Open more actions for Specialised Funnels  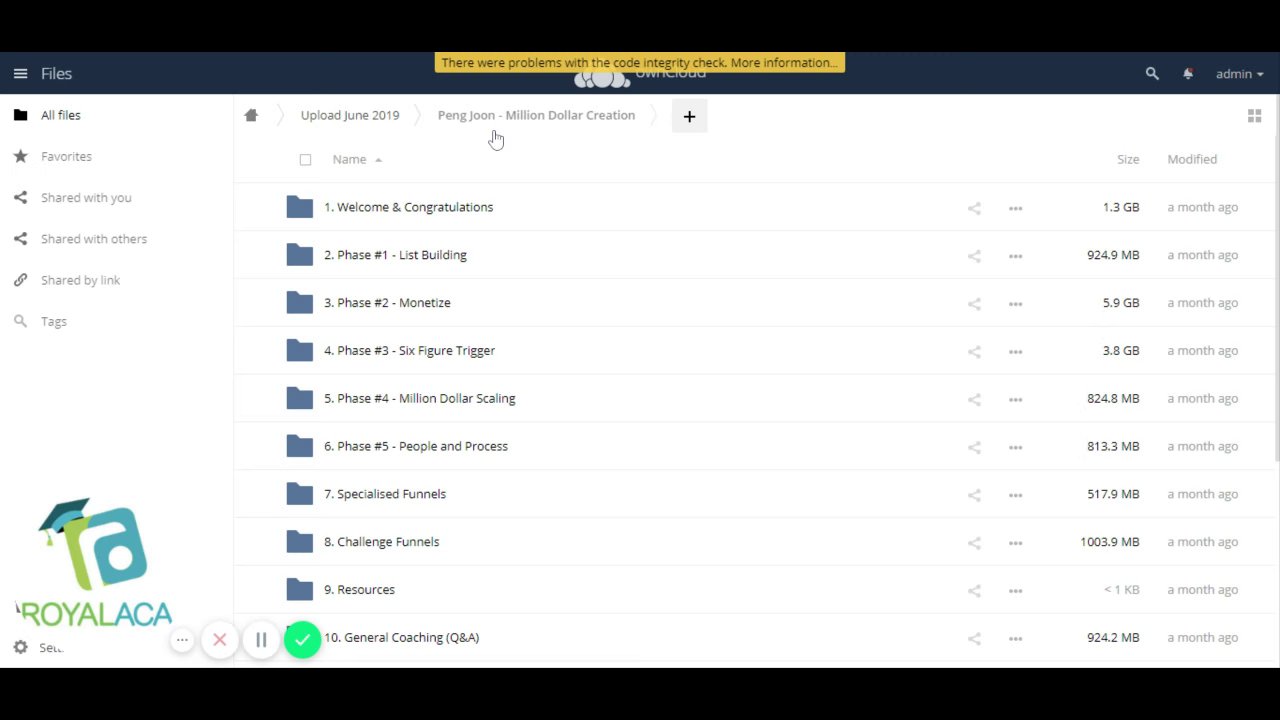[x=1015, y=495]
